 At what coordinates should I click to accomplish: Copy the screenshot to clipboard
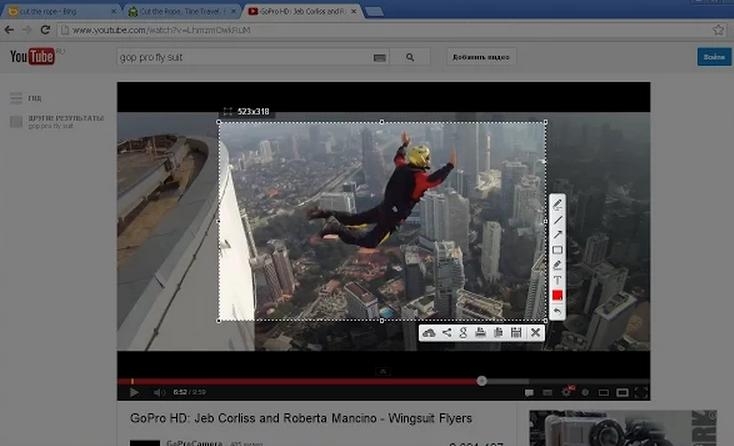point(498,333)
